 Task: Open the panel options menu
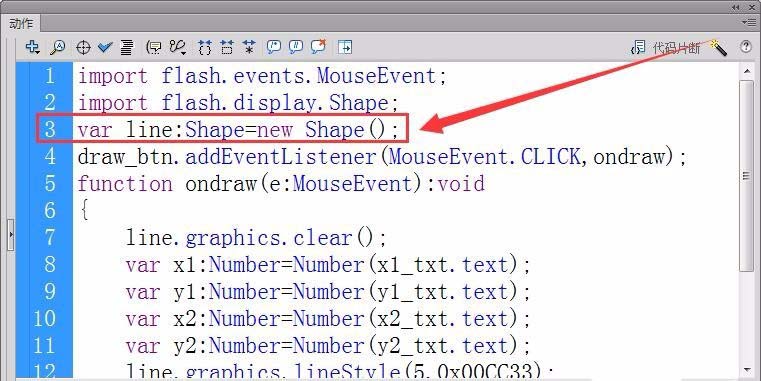click(x=748, y=22)
